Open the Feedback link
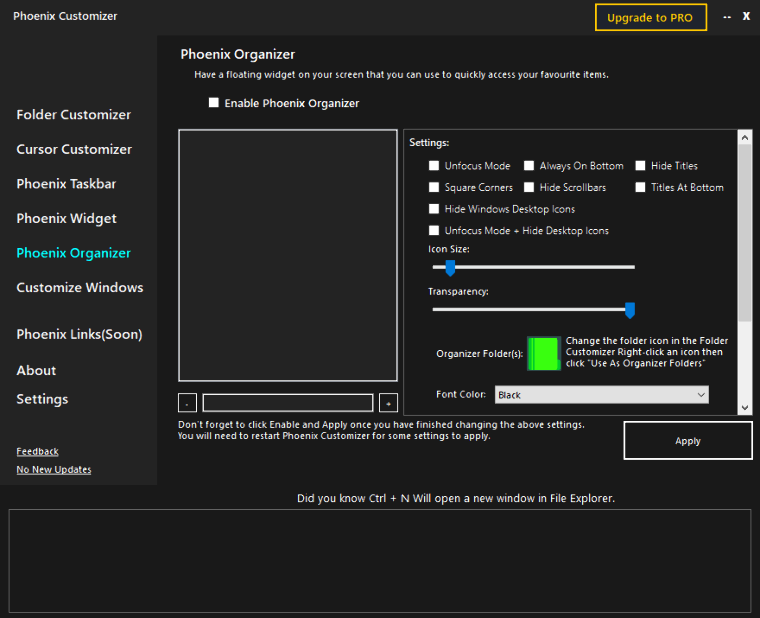The height and width of the screenshot is (618, 760). coord(37,451)
